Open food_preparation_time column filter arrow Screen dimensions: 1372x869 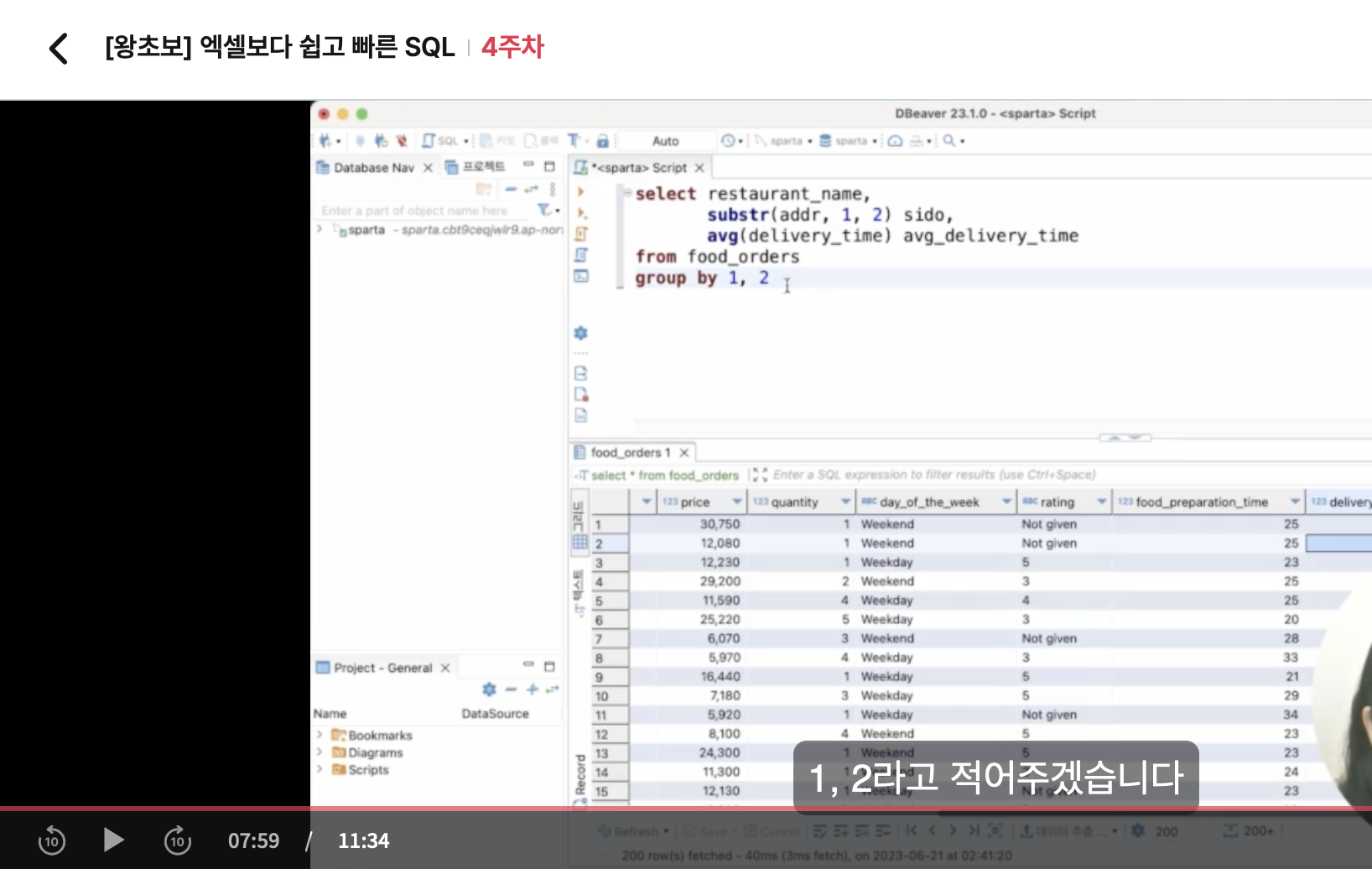click(x=1296, y=502)
